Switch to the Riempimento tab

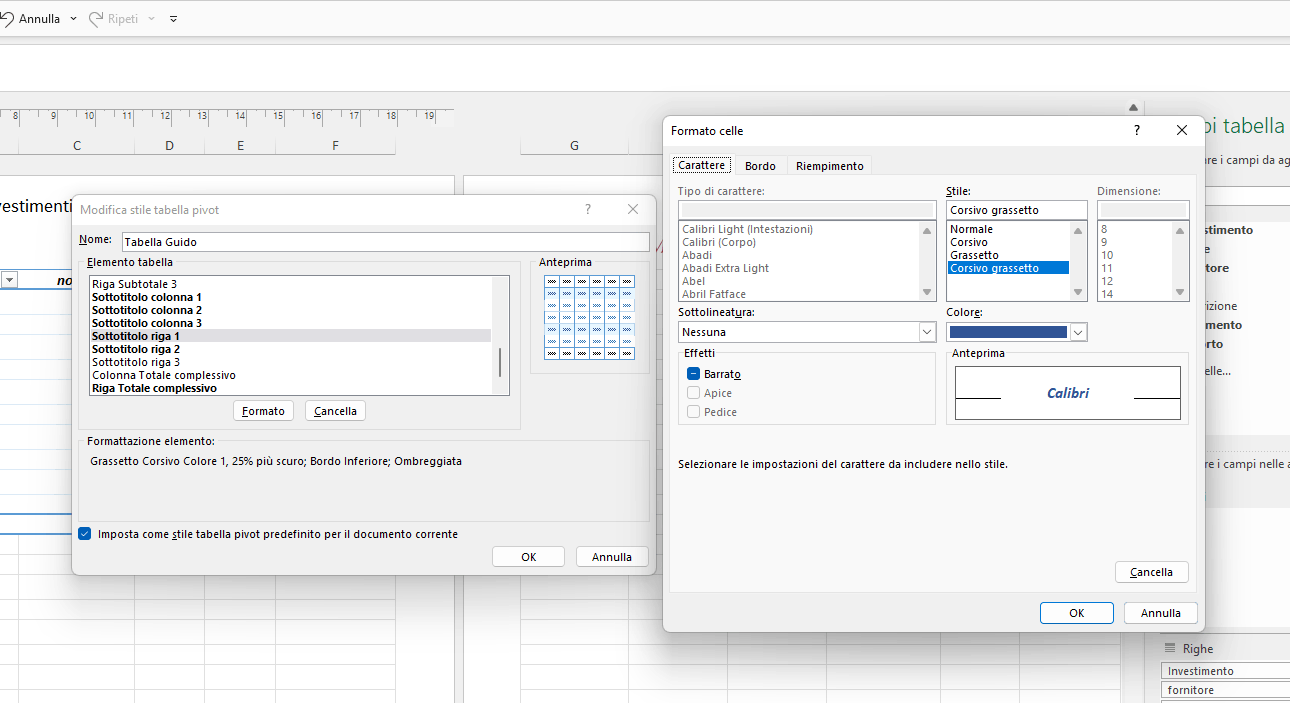829,166
